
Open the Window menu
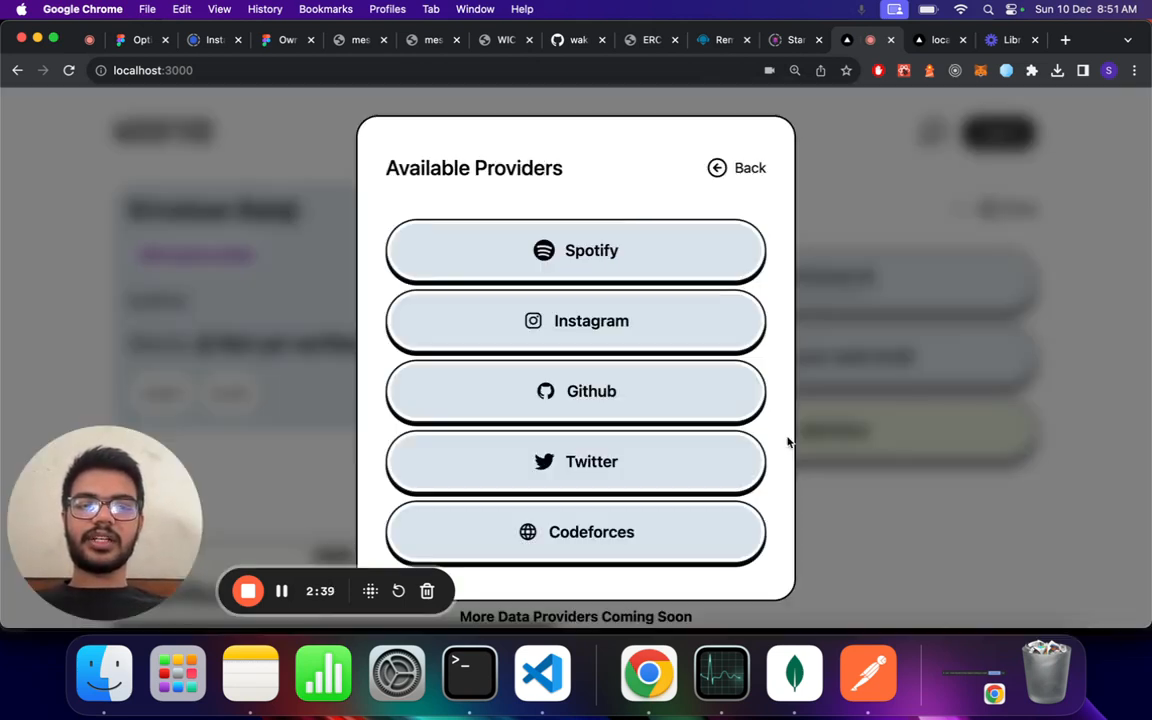tap(475, 10)
